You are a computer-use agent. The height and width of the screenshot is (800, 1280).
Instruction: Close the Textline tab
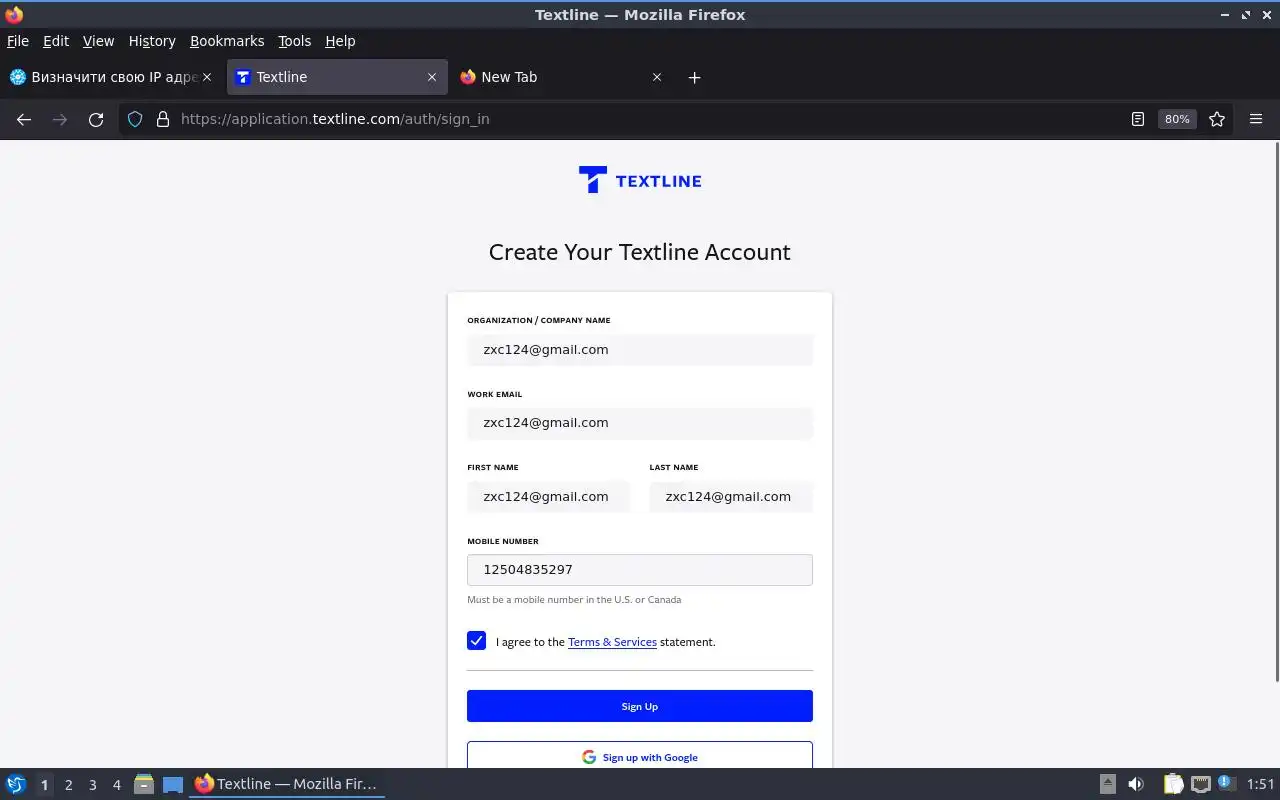tap(432, 77)
